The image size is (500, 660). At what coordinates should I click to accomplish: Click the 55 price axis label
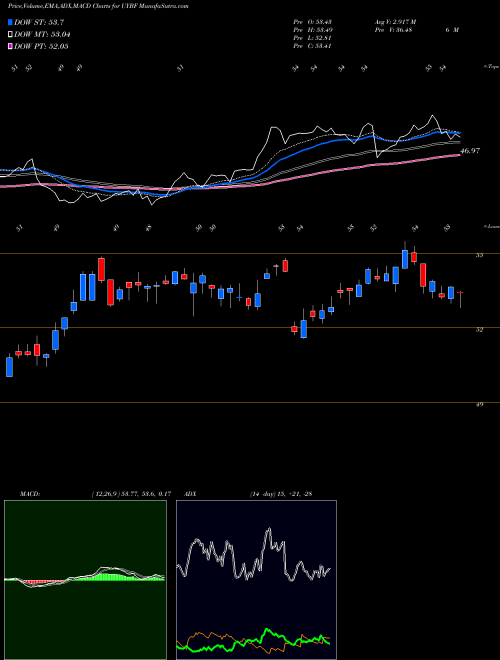pos(479,255)
